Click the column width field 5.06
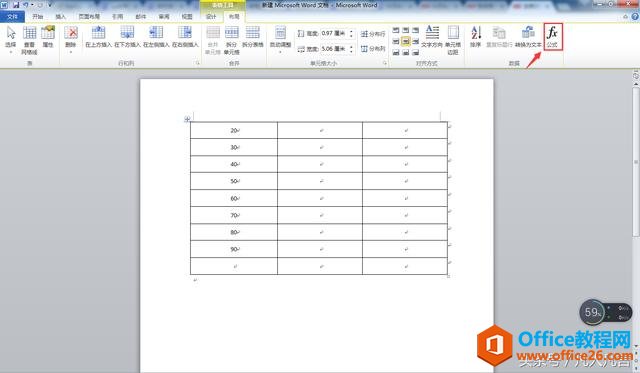This screenshot has width=640, height=373. click(x=334, y=49)
